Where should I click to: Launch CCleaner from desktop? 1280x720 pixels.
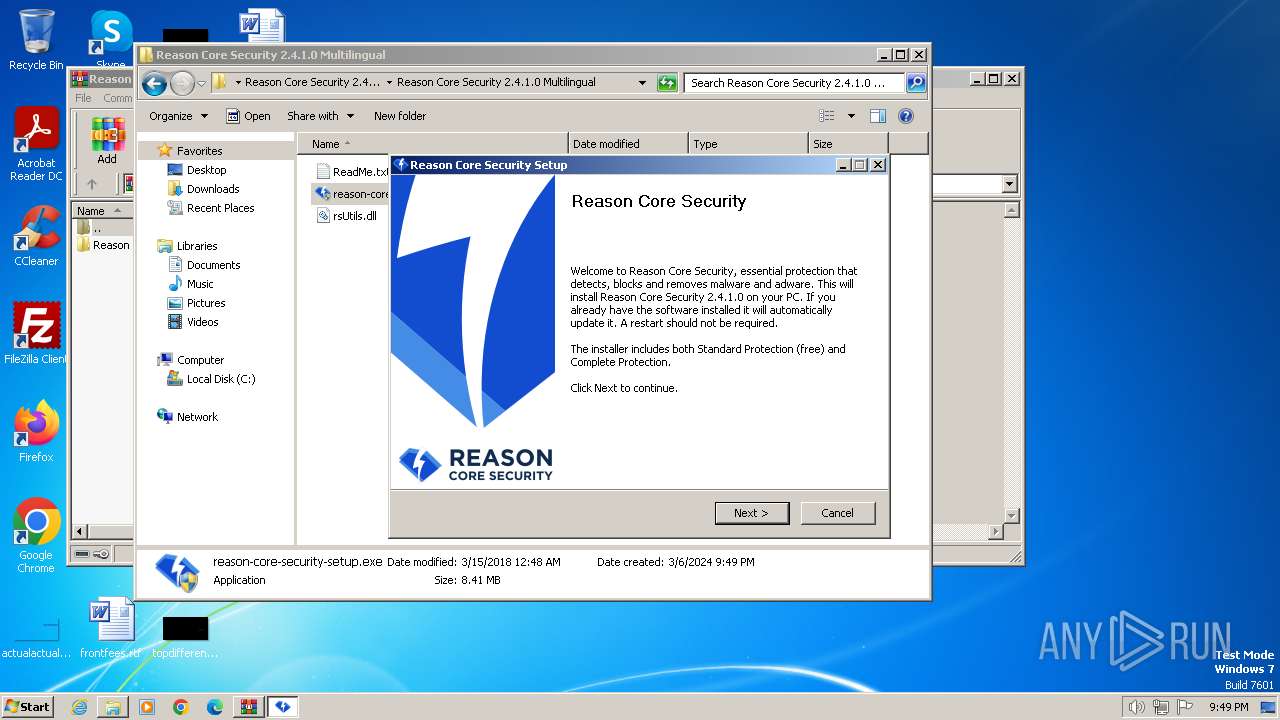(36, 236)
